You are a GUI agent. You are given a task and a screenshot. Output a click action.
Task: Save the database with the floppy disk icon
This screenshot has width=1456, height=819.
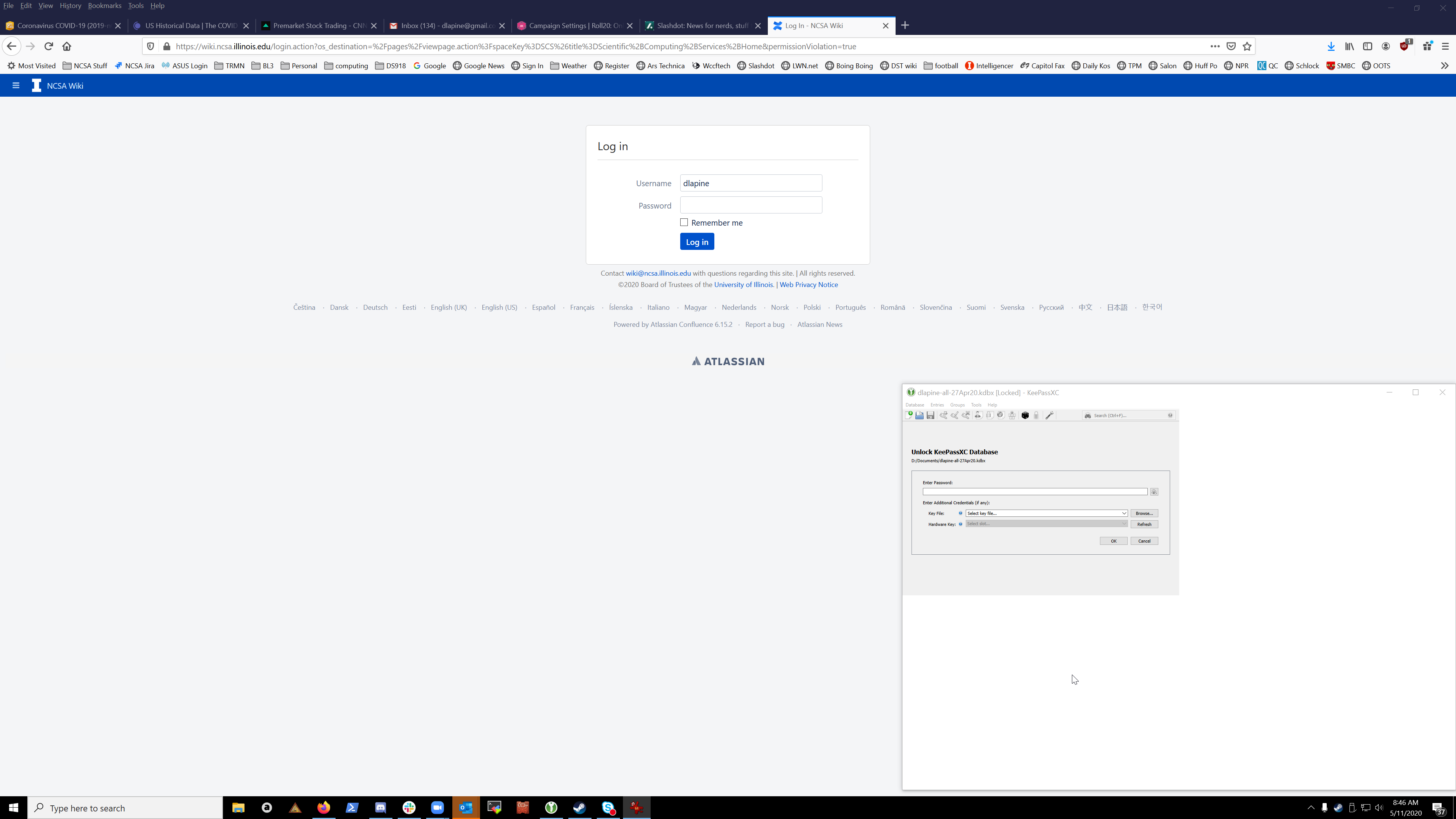[x=931, y=415]
